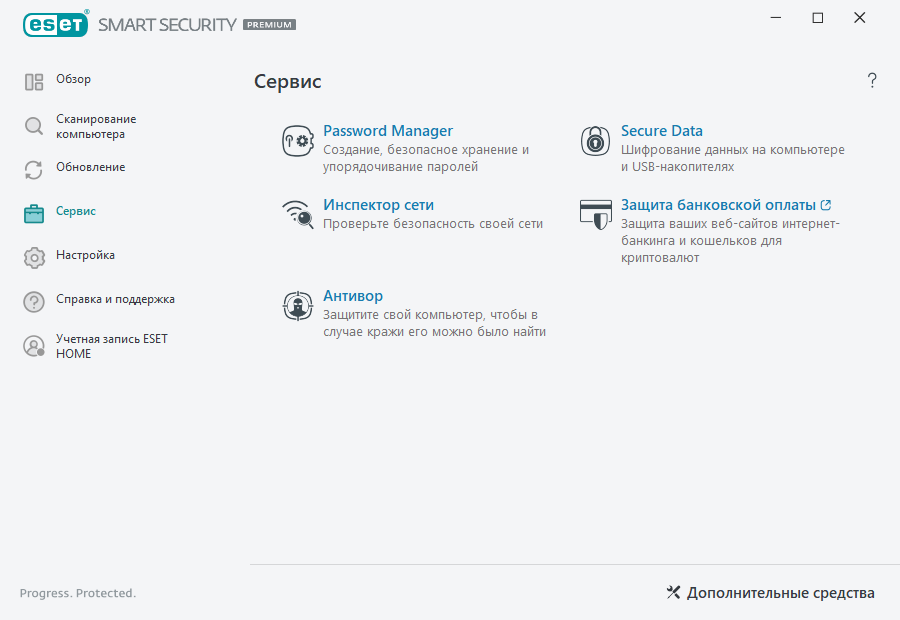Screen dimensions: 900x620
Task: Click the Password Manager icon
Action: 297,141
